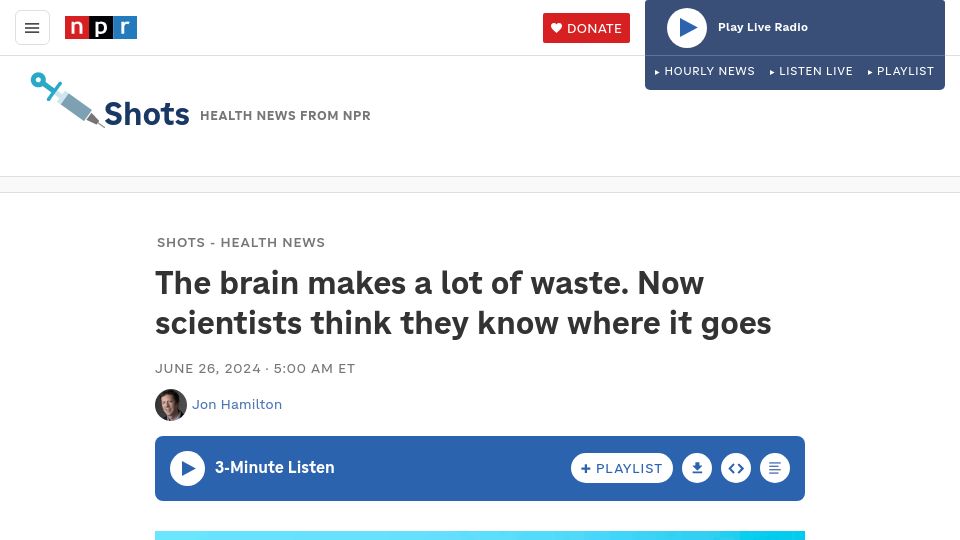Click Jon Hamilton's author photo
This screenshot has width=960, height=540.
(x=171, y=405)
